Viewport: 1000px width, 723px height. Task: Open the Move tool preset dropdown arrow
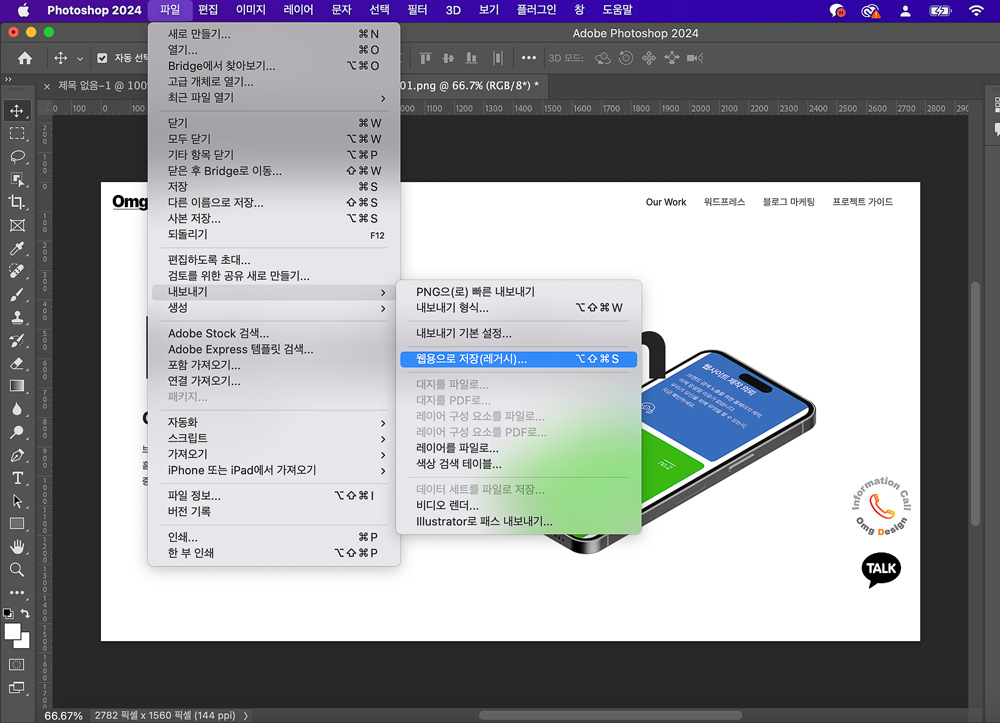[80, 59]
